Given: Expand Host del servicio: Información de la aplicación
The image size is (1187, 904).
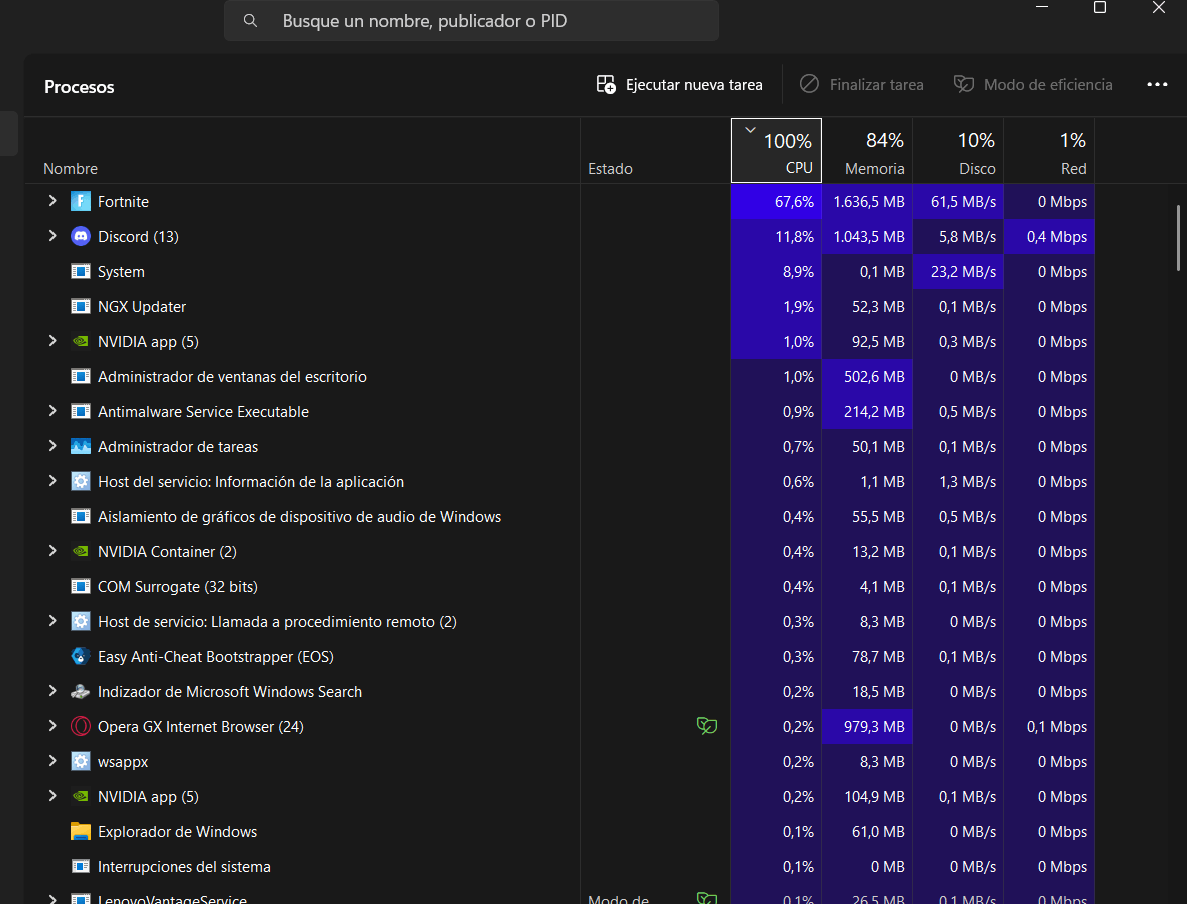Looking at the screenshot, I should [52, 480].
